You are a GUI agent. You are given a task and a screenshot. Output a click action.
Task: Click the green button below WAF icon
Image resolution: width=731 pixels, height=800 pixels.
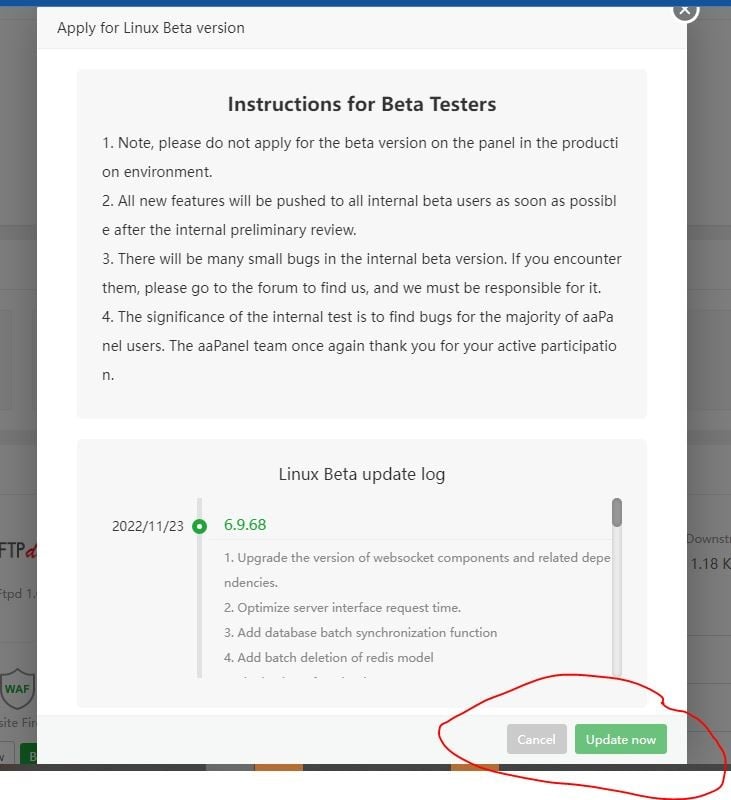[31, 756]
